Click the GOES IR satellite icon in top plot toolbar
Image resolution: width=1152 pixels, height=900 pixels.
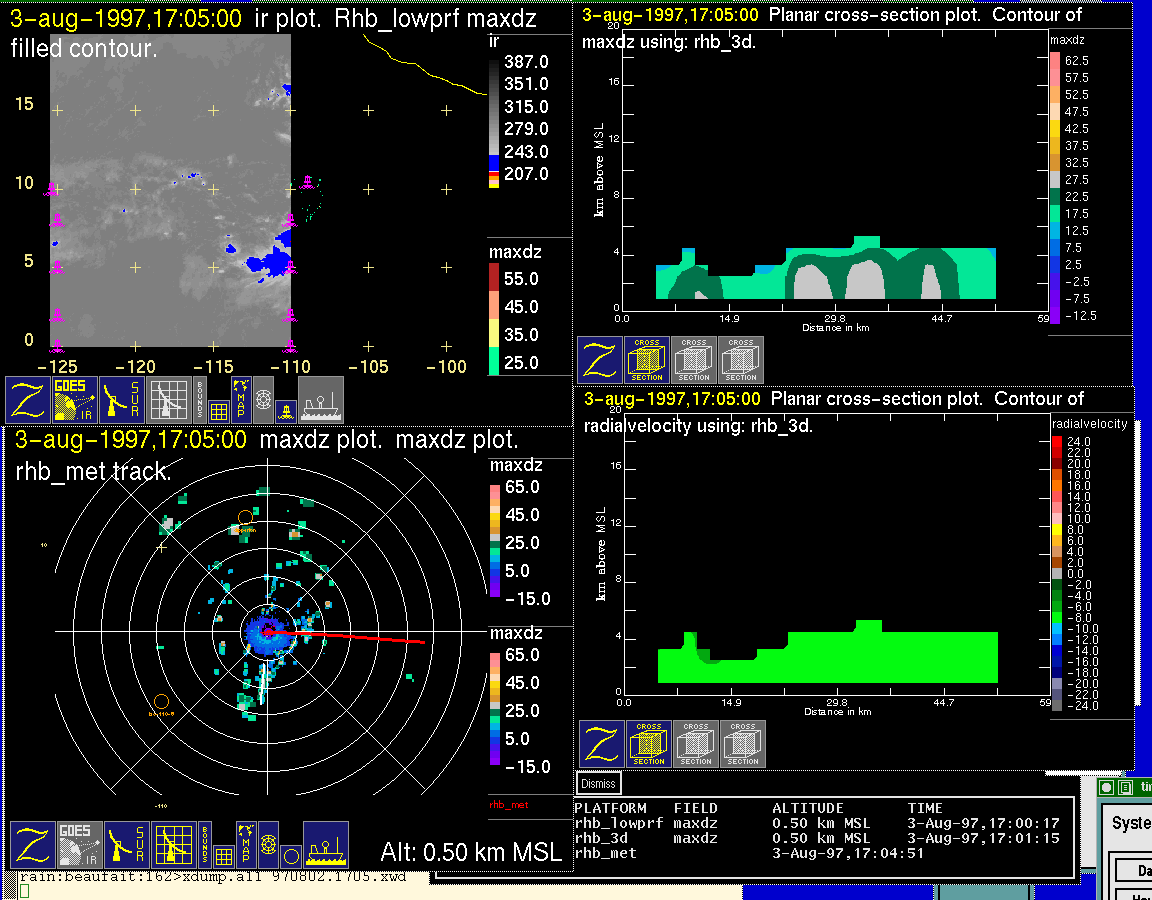[76, 400]
